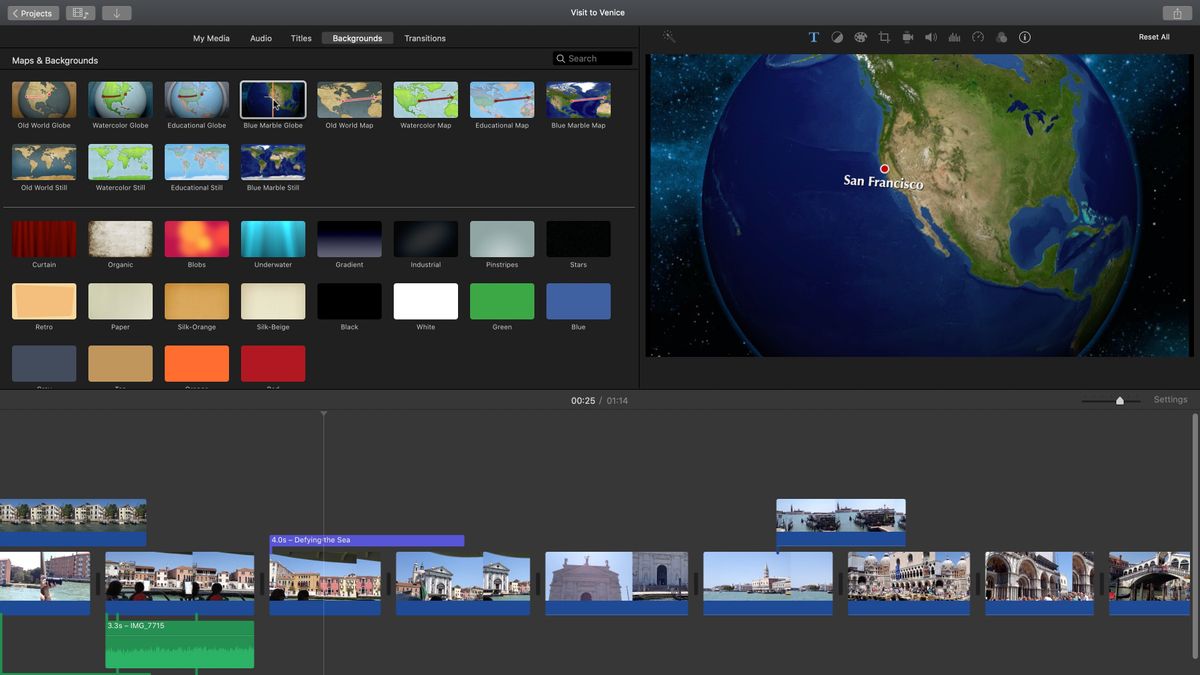Screen dimensions: 1200x675
Task: Click the auto-enhance magic wand icon
Action: (x=669, y=37)
